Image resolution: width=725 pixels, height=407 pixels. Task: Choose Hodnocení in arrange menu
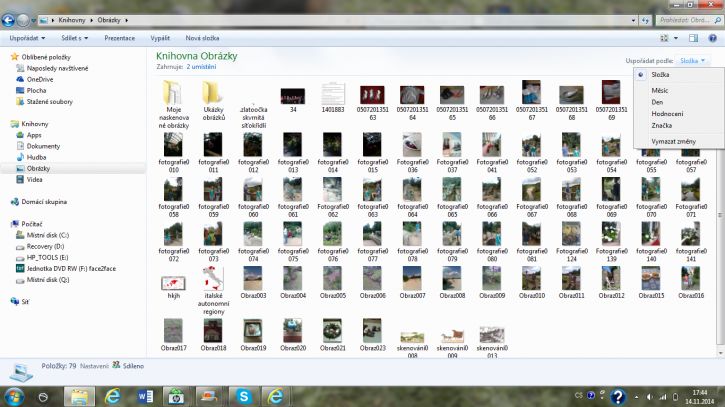pyautogui.click(x=667, y=113)
